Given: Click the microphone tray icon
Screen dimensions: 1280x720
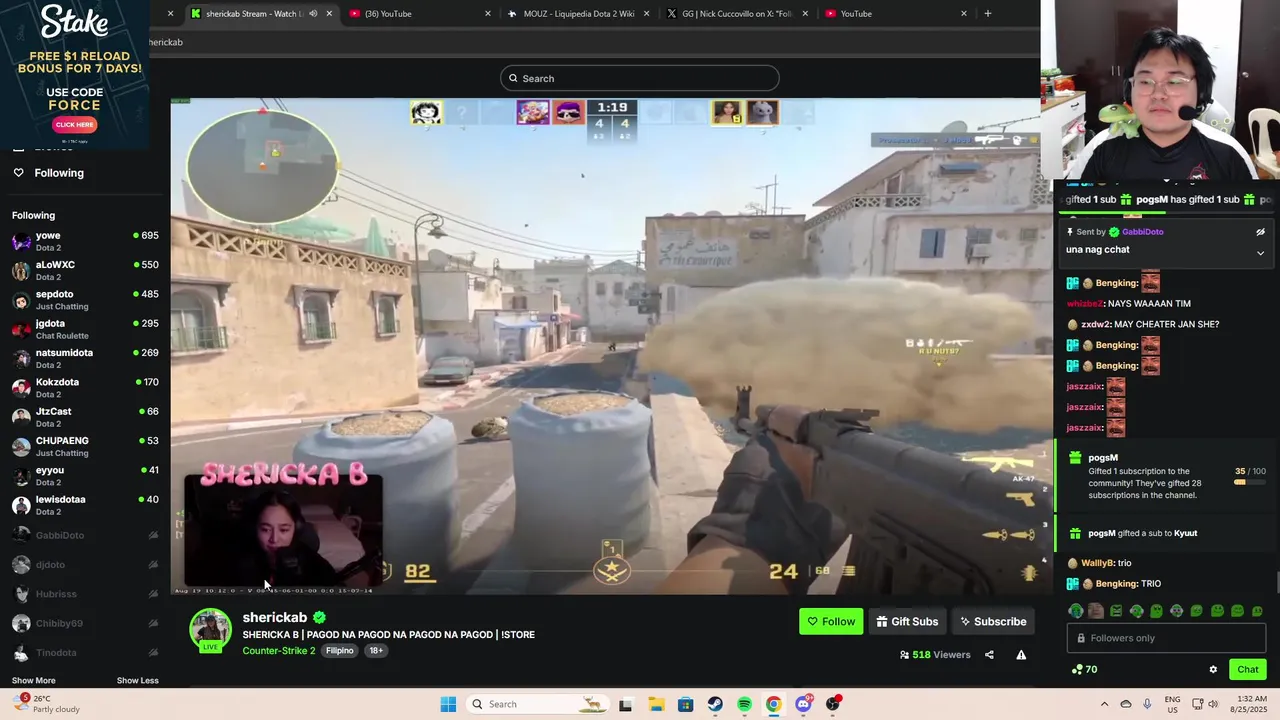Looking at the screenshot, I should click(x=1147, y=704).
